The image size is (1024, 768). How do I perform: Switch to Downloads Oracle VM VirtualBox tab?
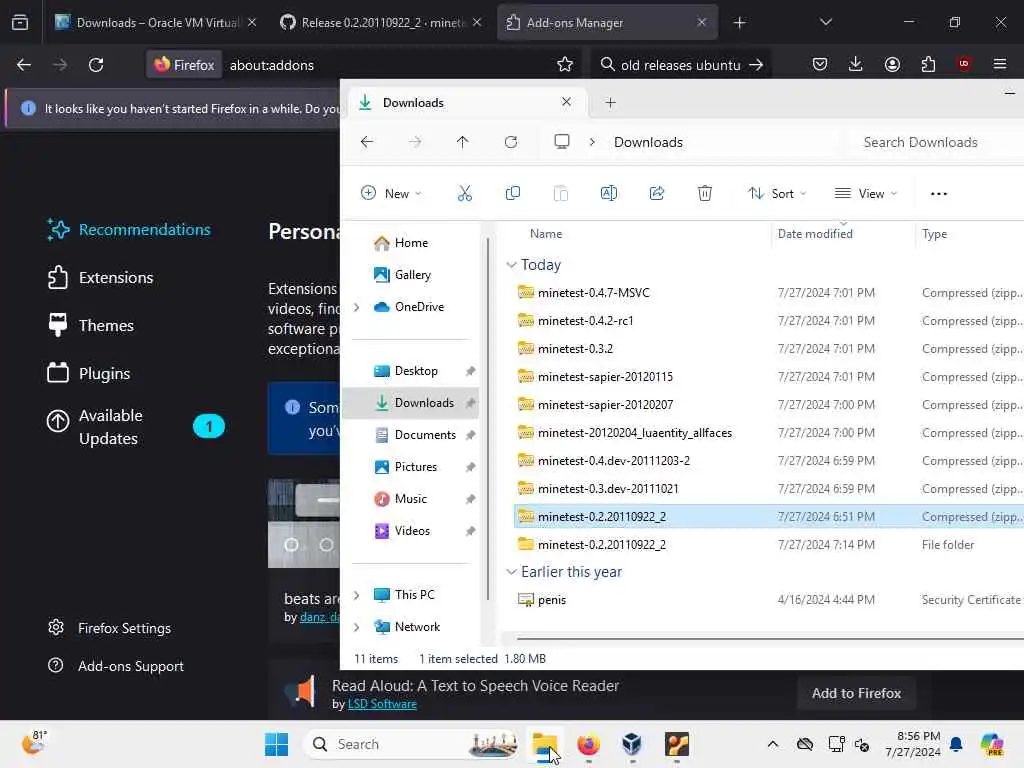[155, 22]
